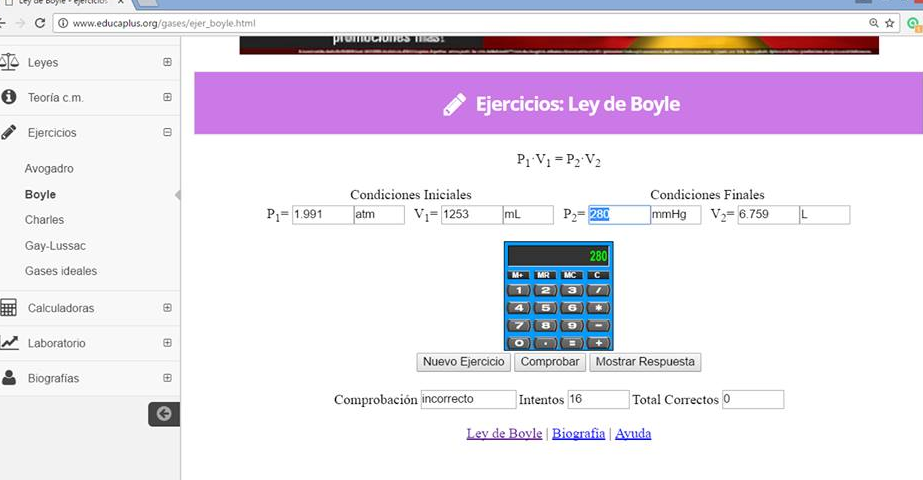Click the V2 unit field showing L
The width and height of the screenshot is (923, 480).
tap(825, 214)
